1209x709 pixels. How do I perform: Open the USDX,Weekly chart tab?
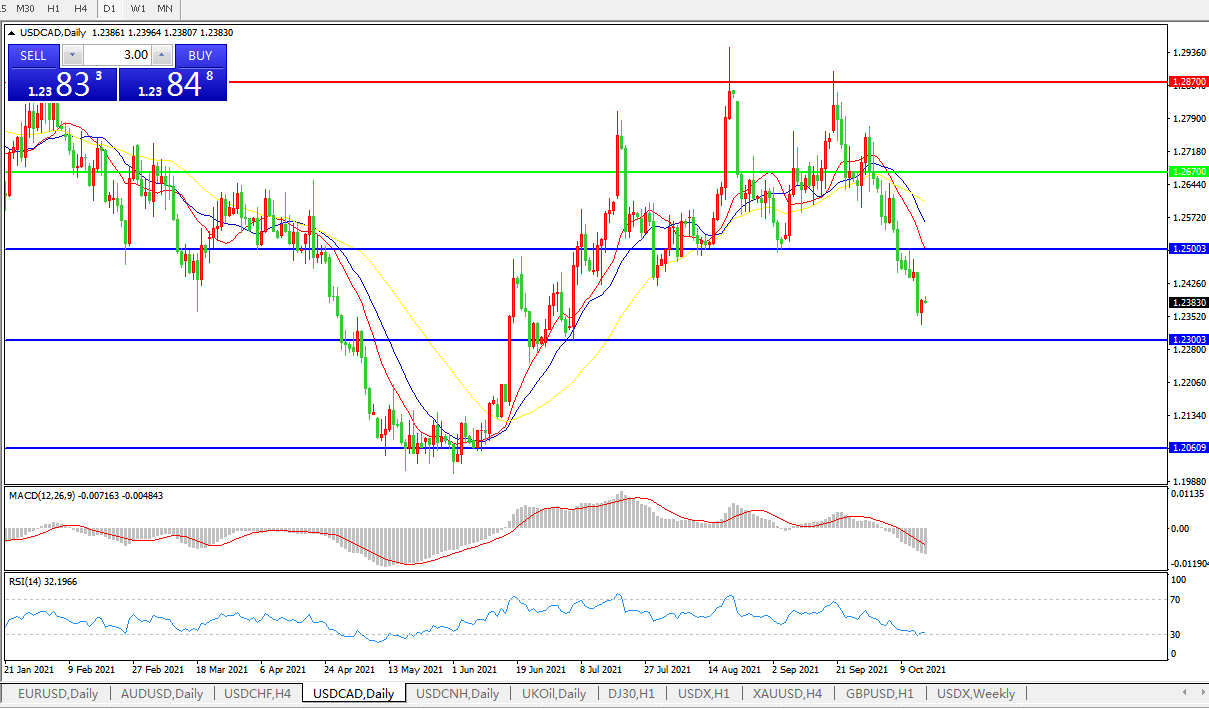(976, 693)
